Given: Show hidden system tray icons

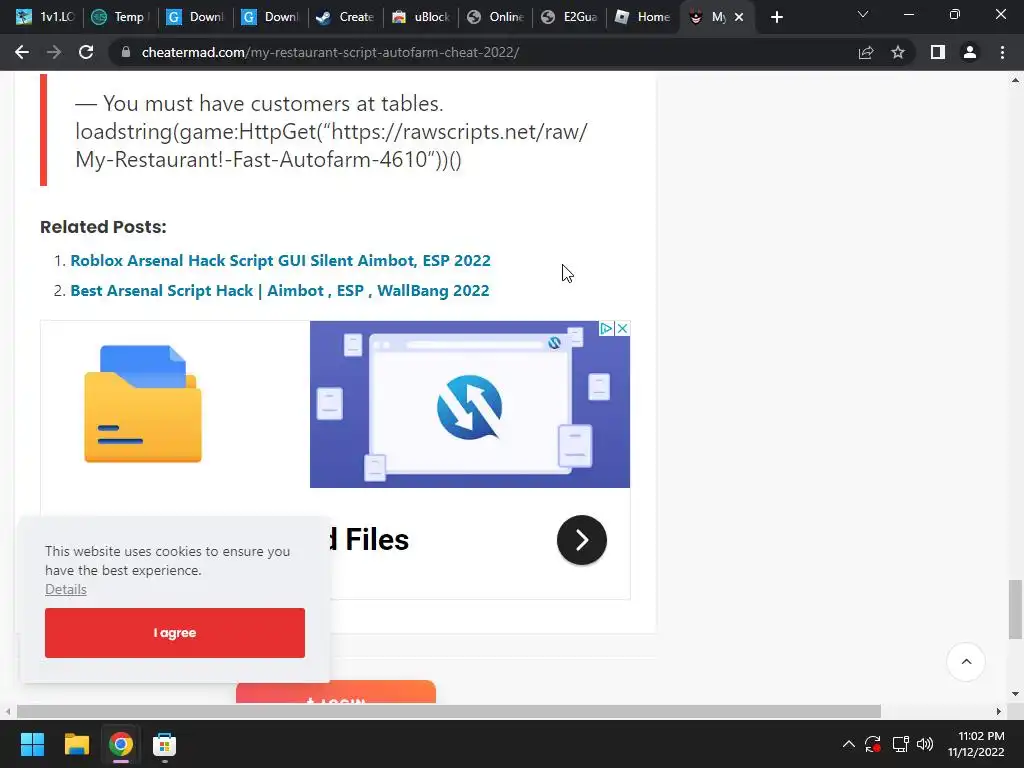Looking at the screenshot, I should coord(848,744).
